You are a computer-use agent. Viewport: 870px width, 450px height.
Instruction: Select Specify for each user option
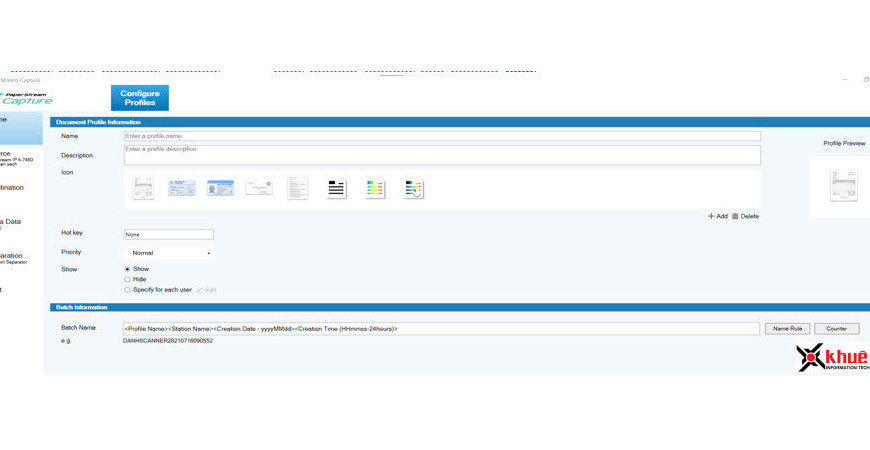coord(128,290)
